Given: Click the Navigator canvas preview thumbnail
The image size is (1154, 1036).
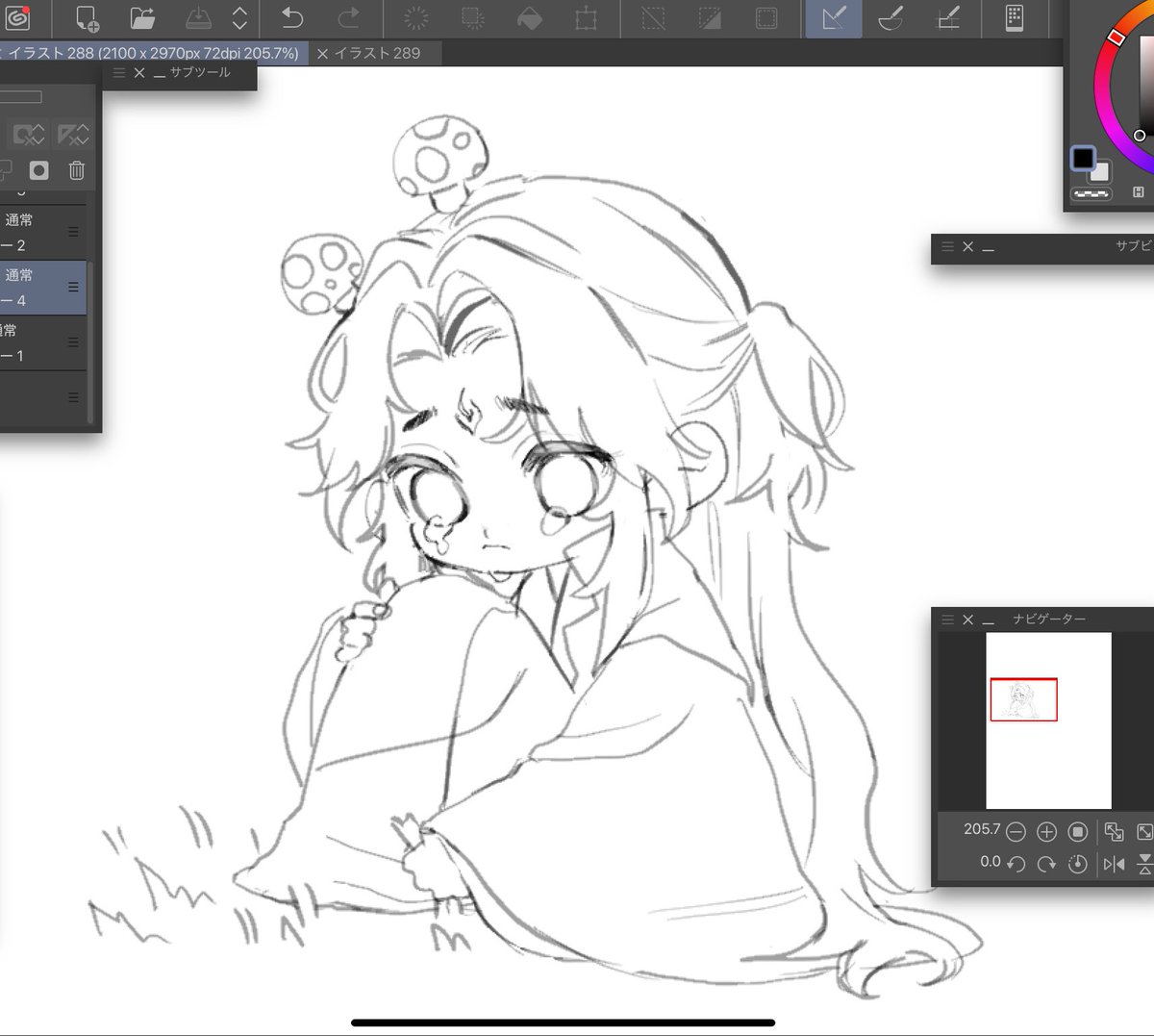Looking at the screenshot, I should (x=1048, y=720).
